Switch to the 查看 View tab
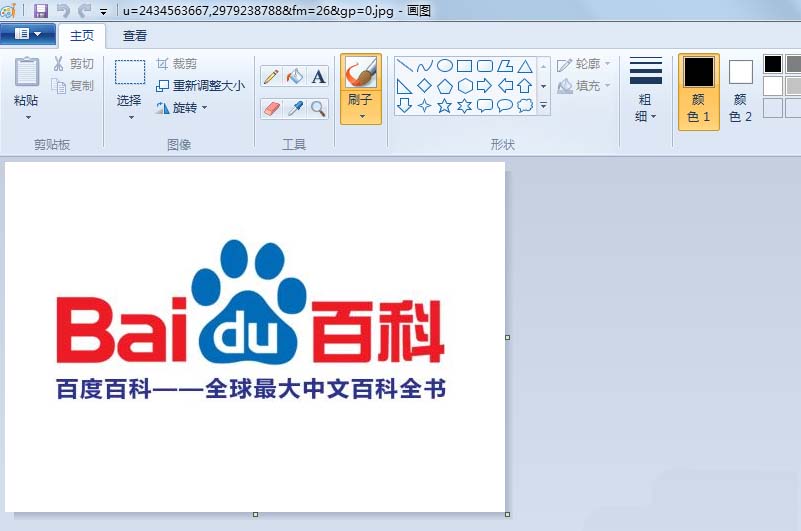This screenshot has width=801, height=531. [x=135, y=36]
